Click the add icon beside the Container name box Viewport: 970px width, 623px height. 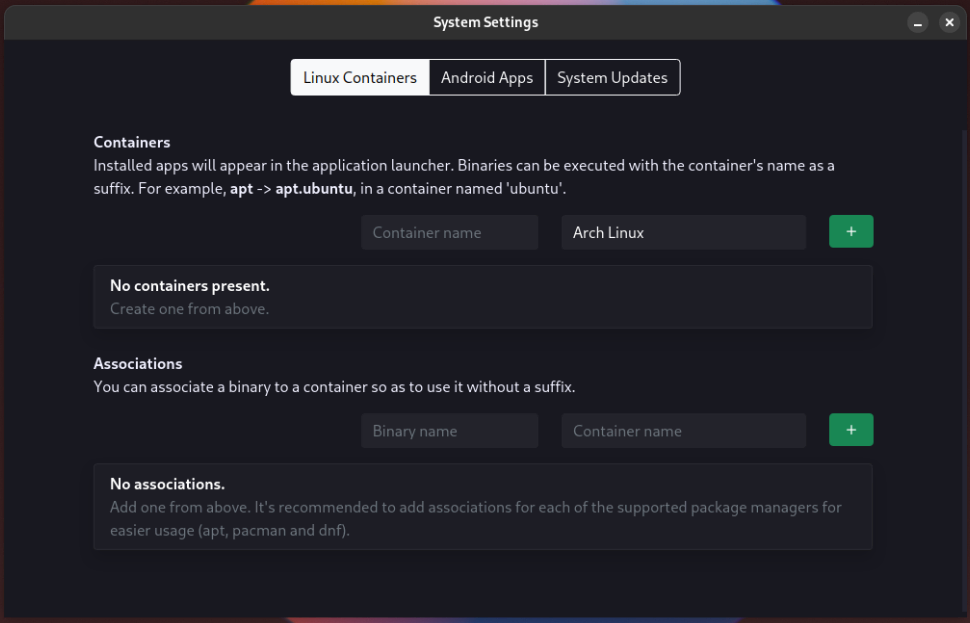click(850, 231)
